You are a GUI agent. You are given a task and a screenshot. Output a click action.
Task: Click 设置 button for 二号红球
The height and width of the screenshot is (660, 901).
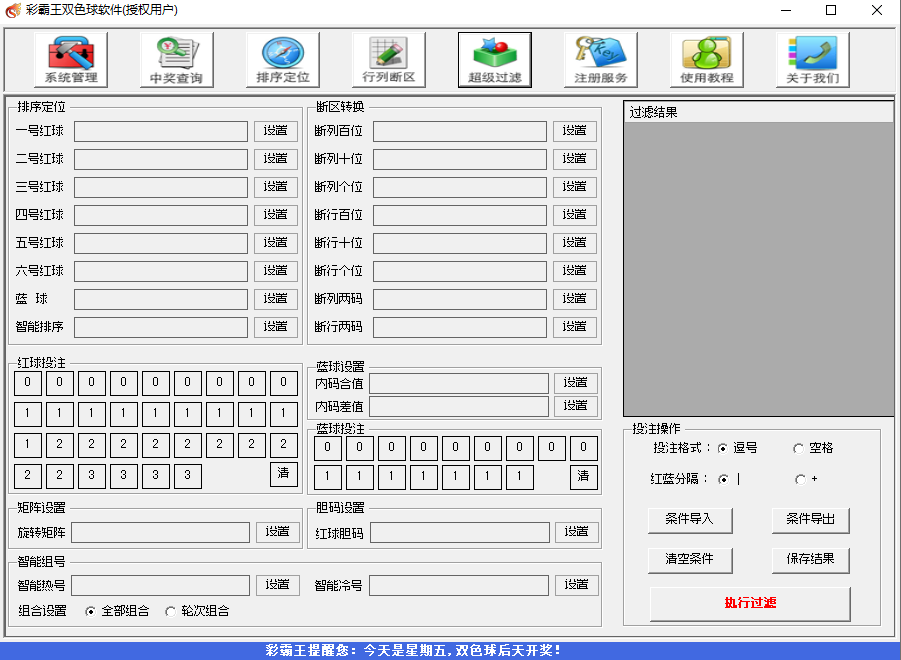276,159
